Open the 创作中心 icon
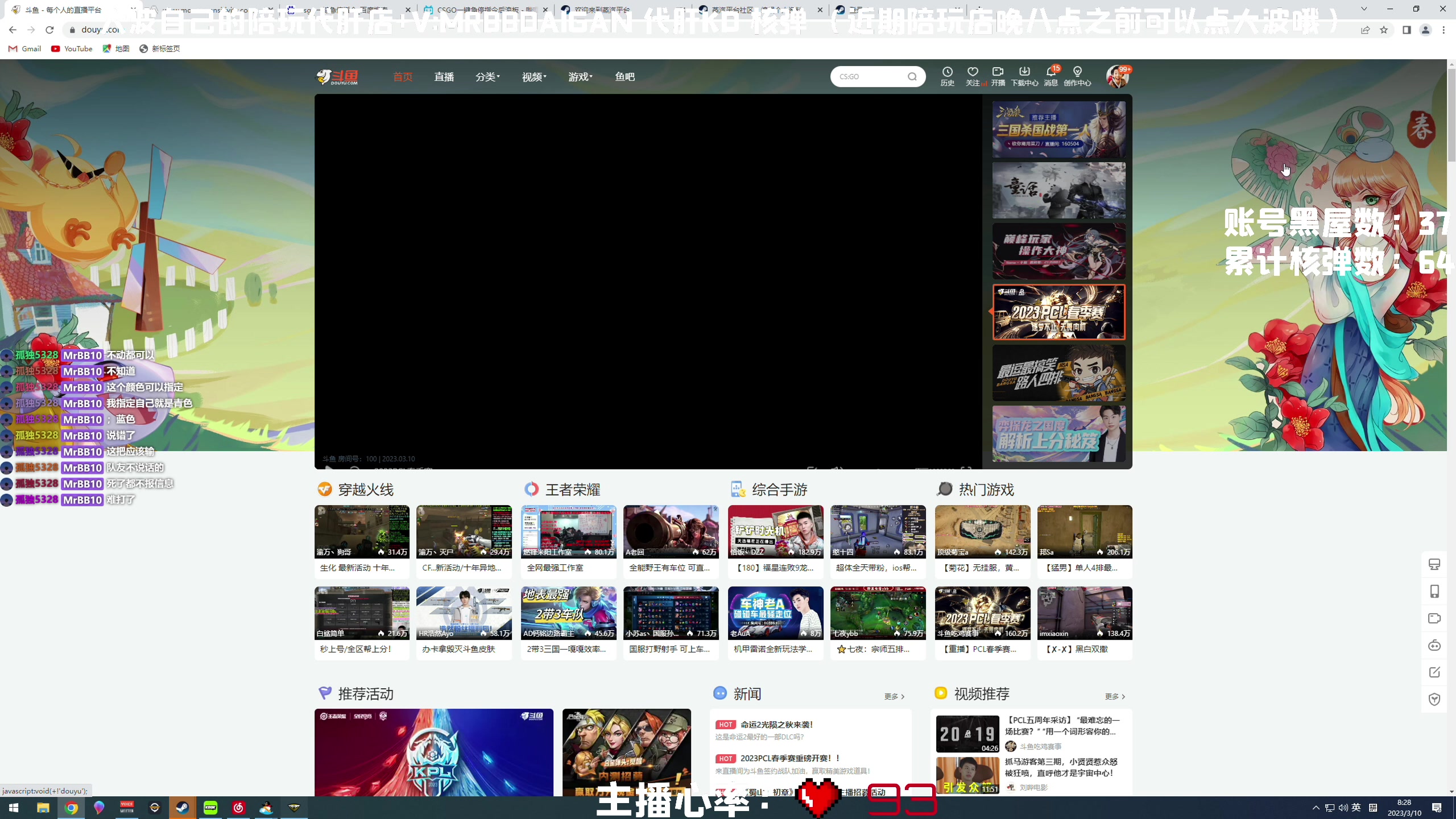The height and width of the screenshot is (819, 1456). coord(1077,76)
